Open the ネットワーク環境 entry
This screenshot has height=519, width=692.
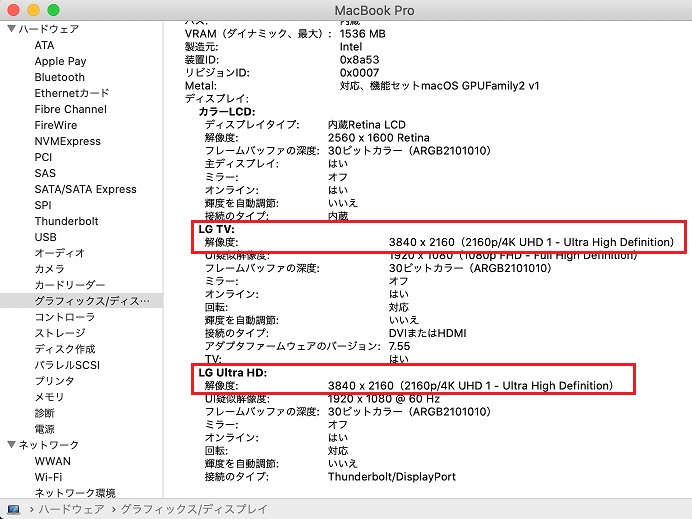[75, 493]
